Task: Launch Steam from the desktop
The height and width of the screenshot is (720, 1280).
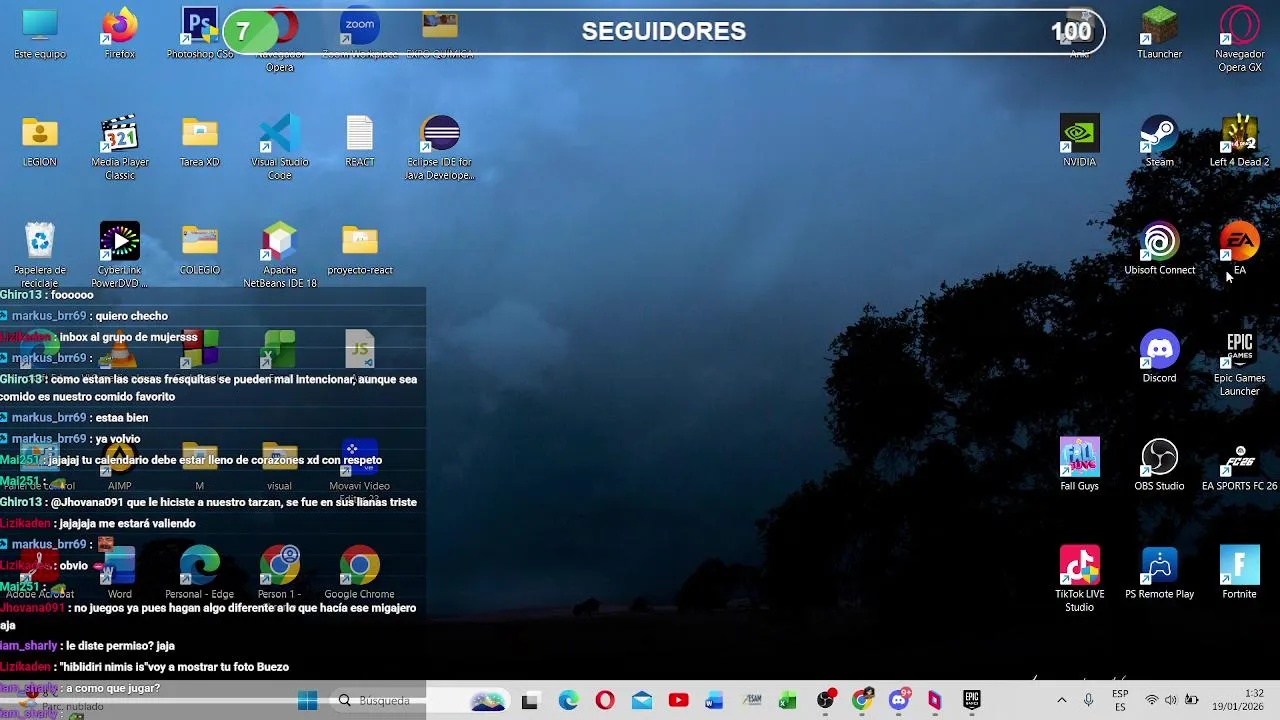Action: tap(1160, 141)
